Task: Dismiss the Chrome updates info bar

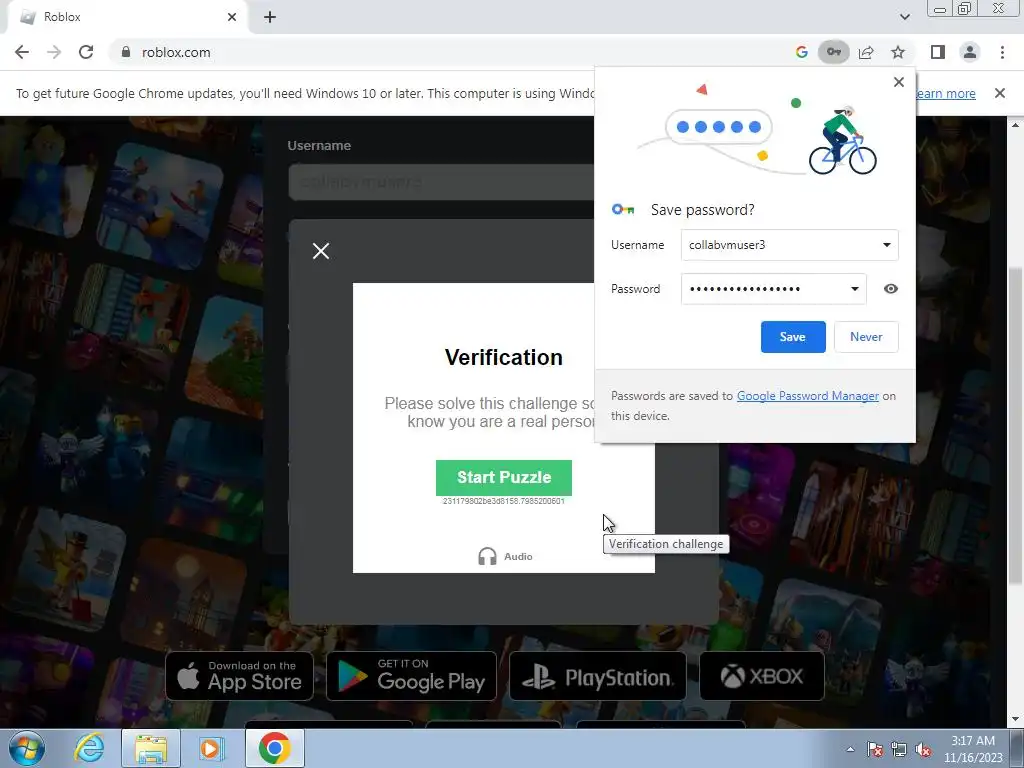Action: [1000, 93]
